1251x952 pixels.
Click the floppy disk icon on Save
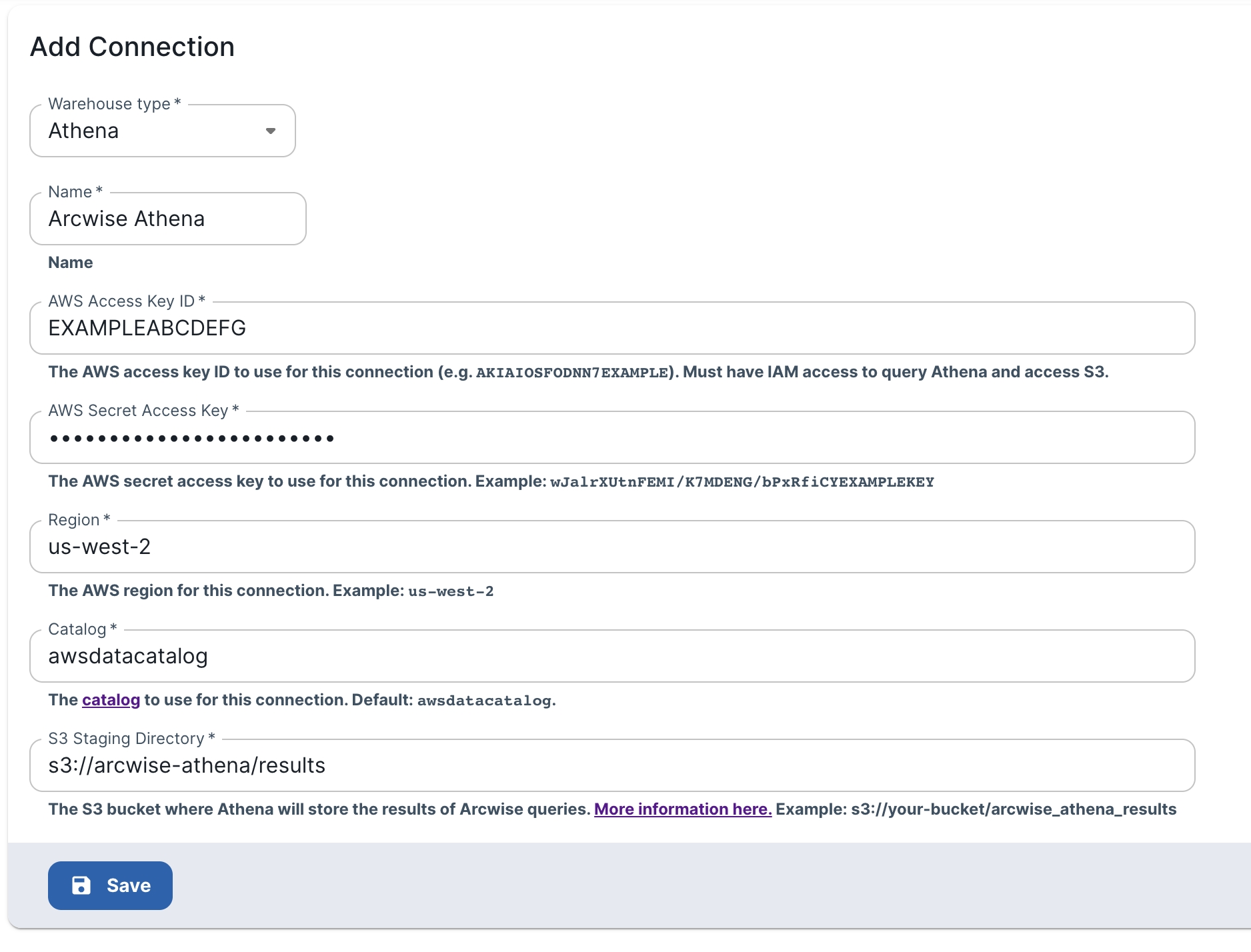tap(81, 885)
